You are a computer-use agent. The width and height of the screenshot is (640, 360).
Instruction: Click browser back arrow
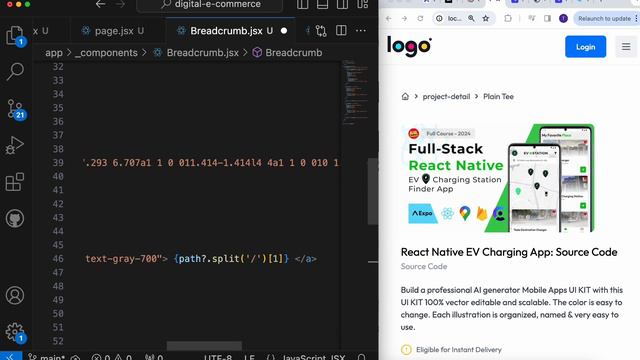(389, 18)
